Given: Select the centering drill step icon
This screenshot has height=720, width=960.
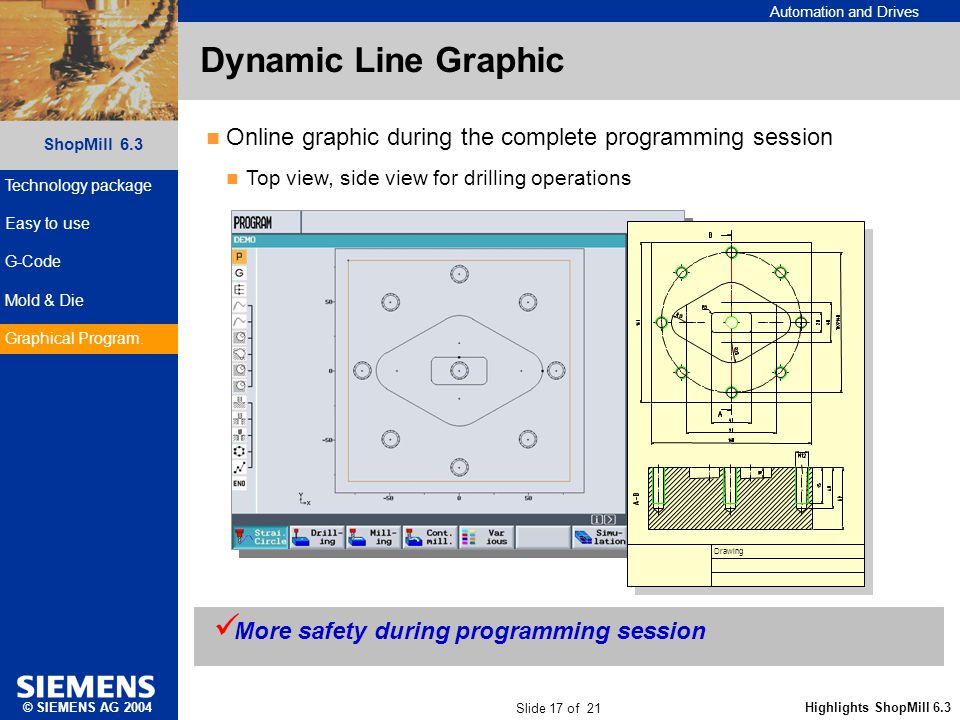Looking at the screenshot, I should (239, 403).
